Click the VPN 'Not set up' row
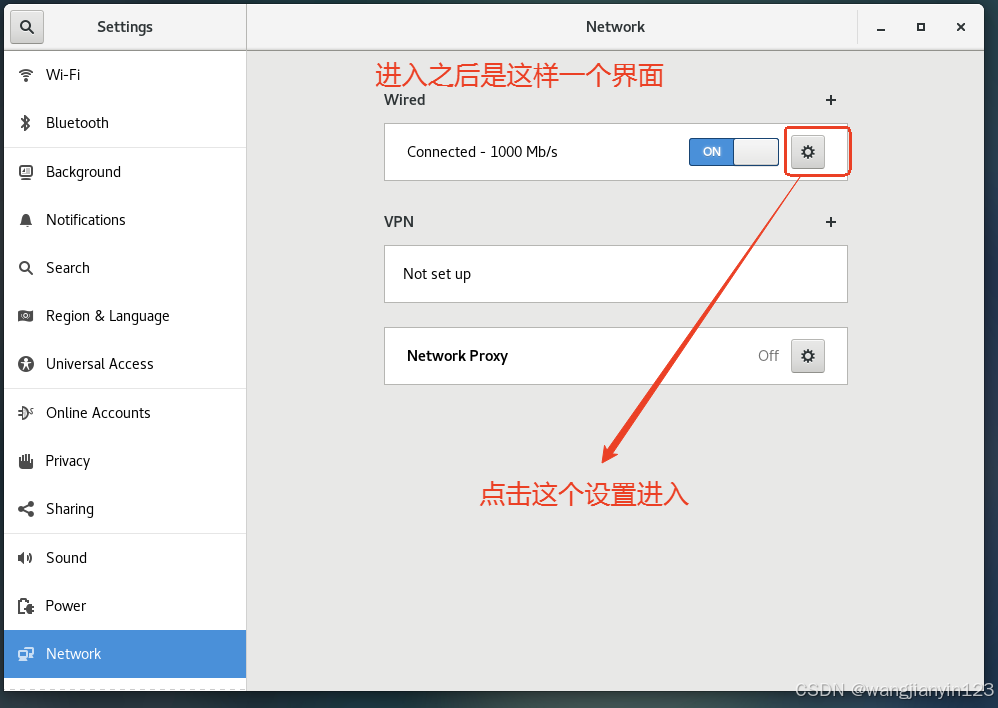This screenshot has width=998, height=708. point(615,274)
